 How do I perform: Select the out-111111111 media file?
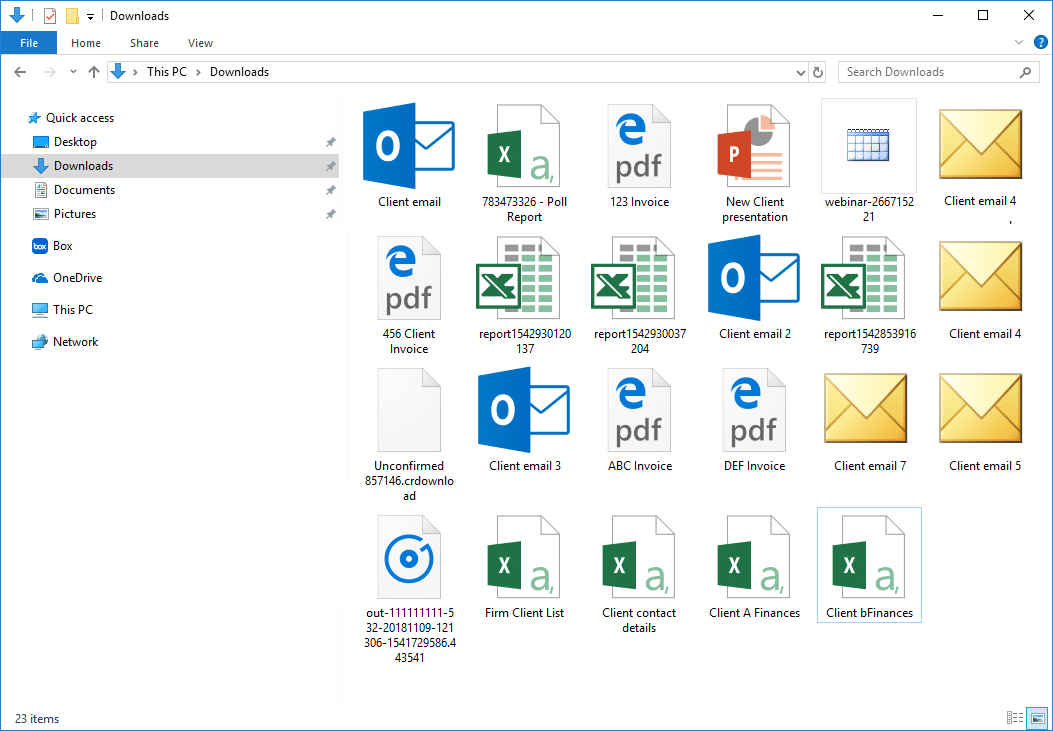[x=409, y=589]
